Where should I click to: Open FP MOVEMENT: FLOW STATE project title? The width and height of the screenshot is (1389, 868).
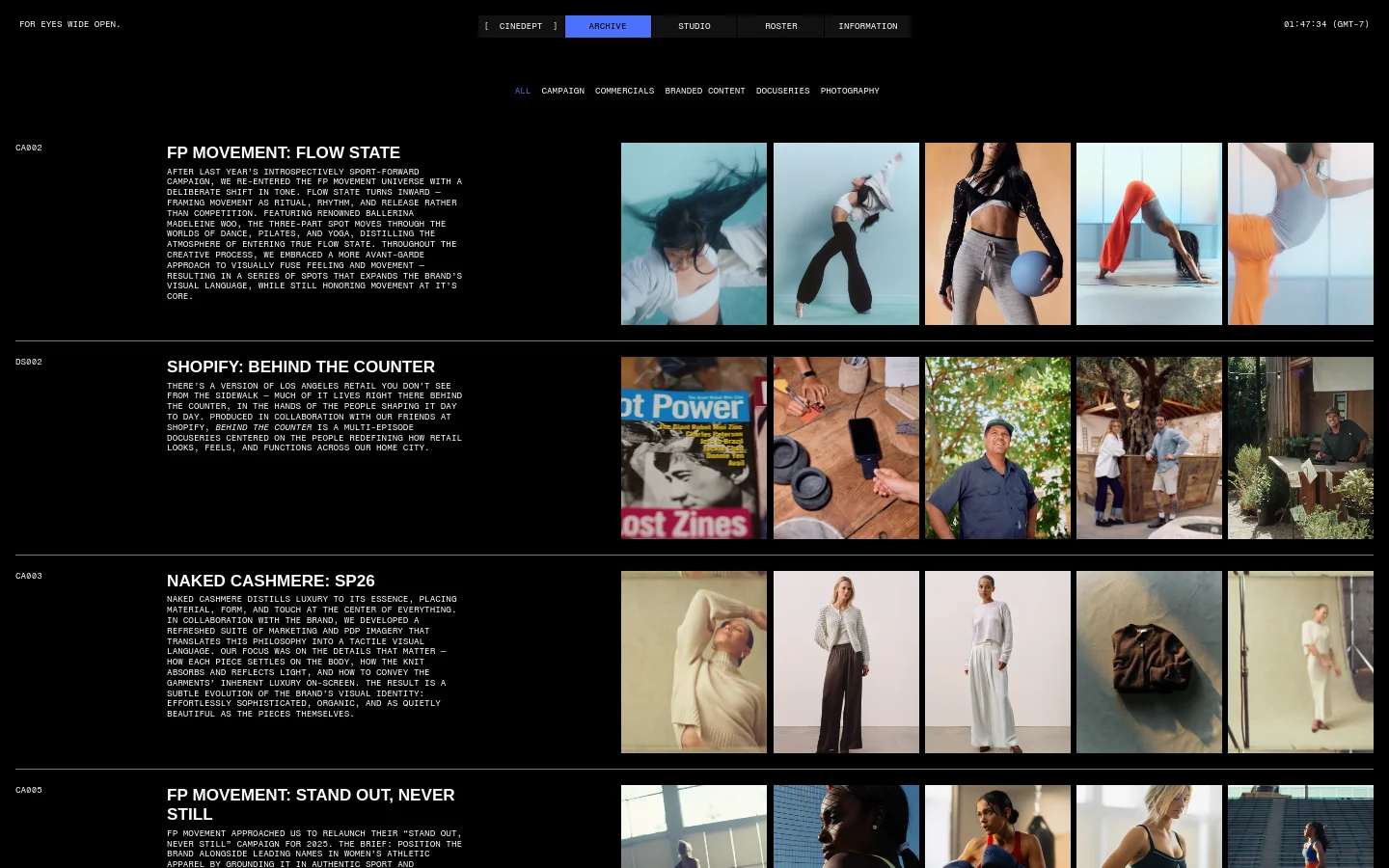pyautogui.click(x=284, y=152)
